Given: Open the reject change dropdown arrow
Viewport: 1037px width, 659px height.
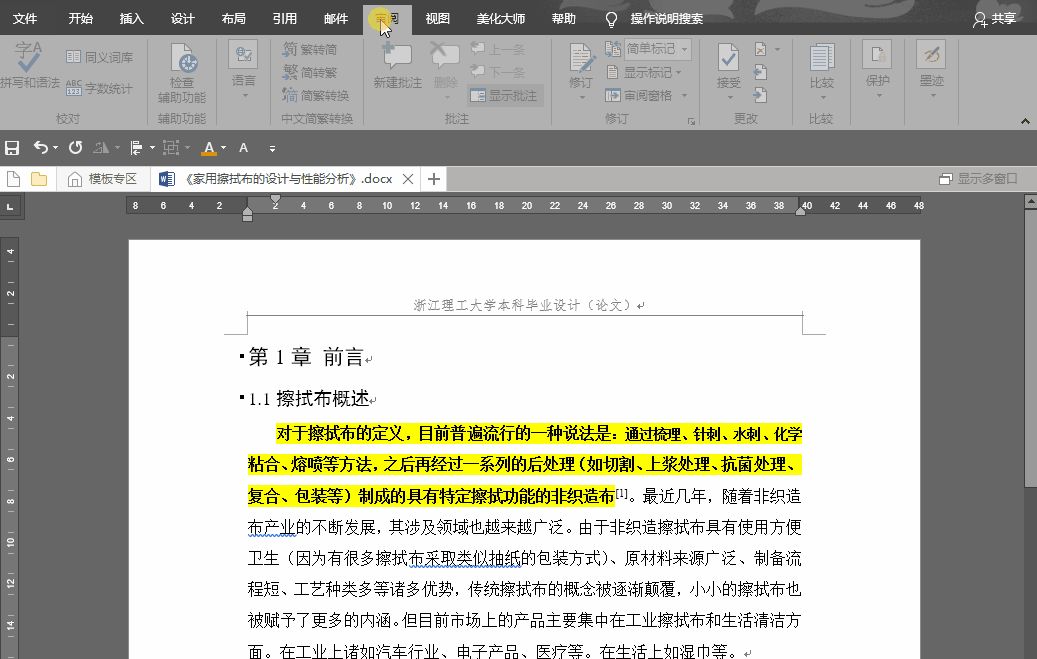Looking at the screenshot, I should click(x=777, y=49).
